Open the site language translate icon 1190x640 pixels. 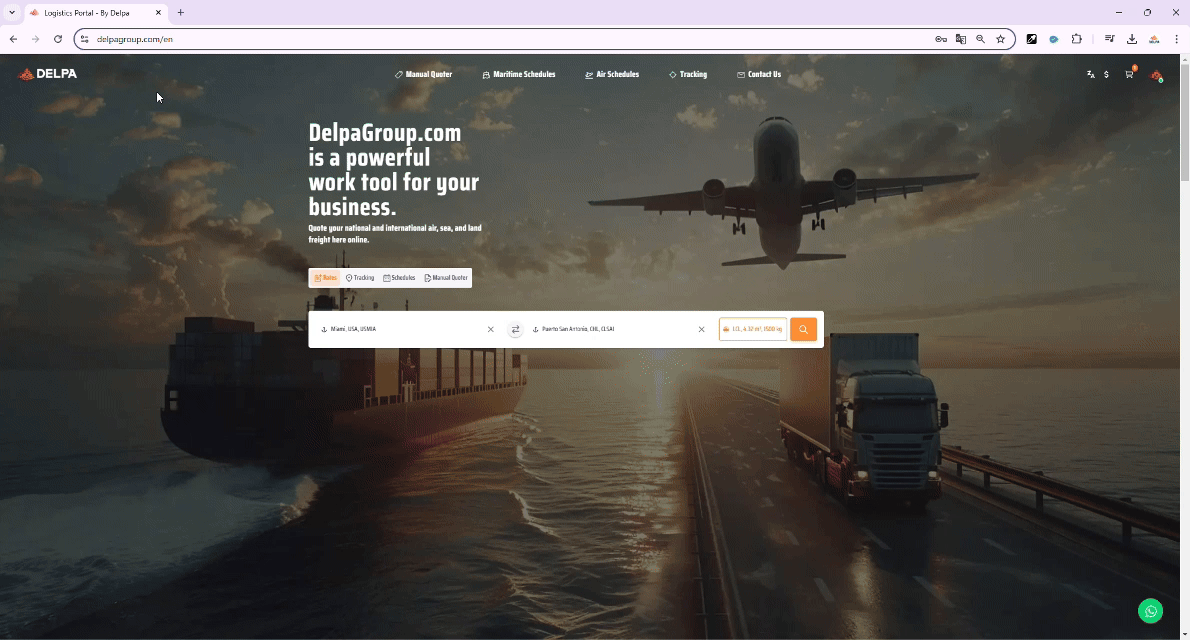pos(1091,74)
